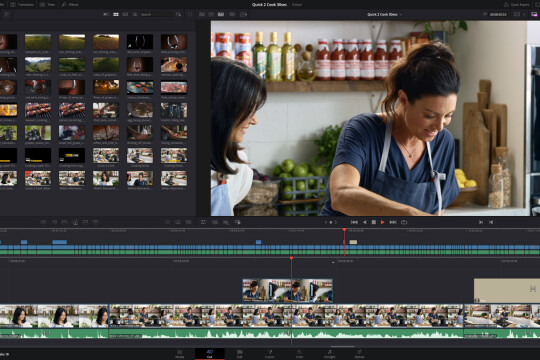
Task: Switch to the Color page
Action: (x=300, y=354)
